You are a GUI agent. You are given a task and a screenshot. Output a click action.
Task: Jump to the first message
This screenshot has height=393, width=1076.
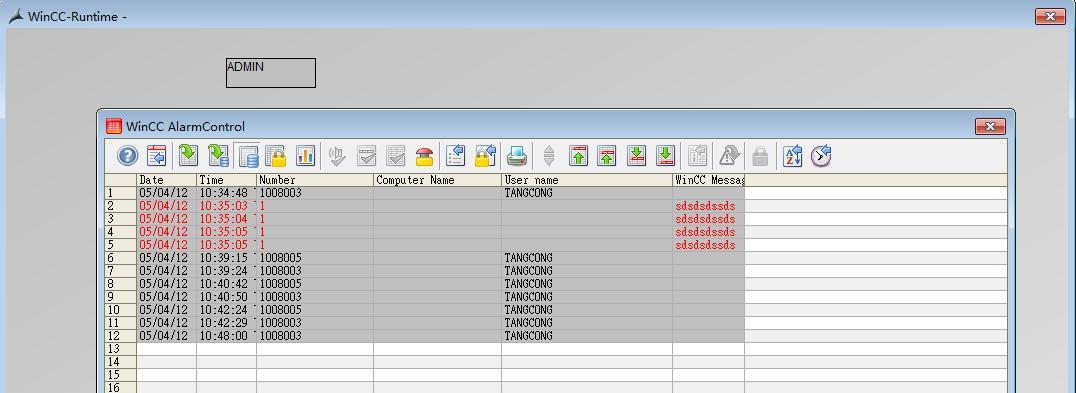click(x=578, y=156)
